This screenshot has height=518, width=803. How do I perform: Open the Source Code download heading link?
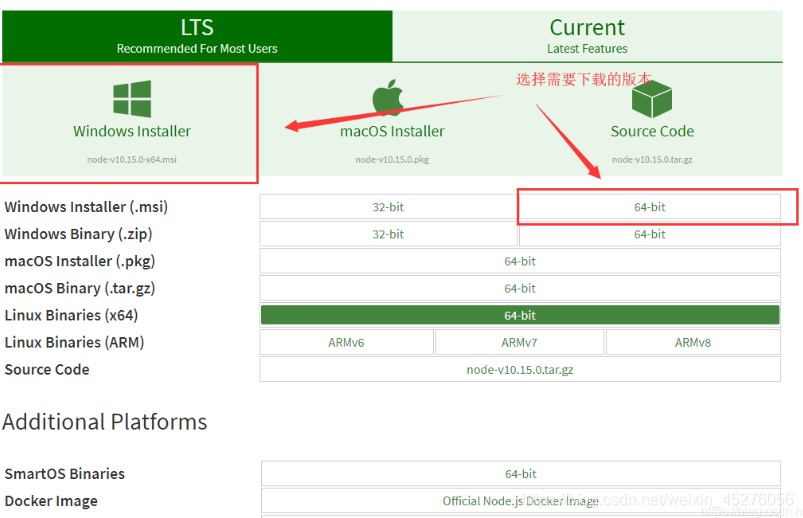pos(652,131)
